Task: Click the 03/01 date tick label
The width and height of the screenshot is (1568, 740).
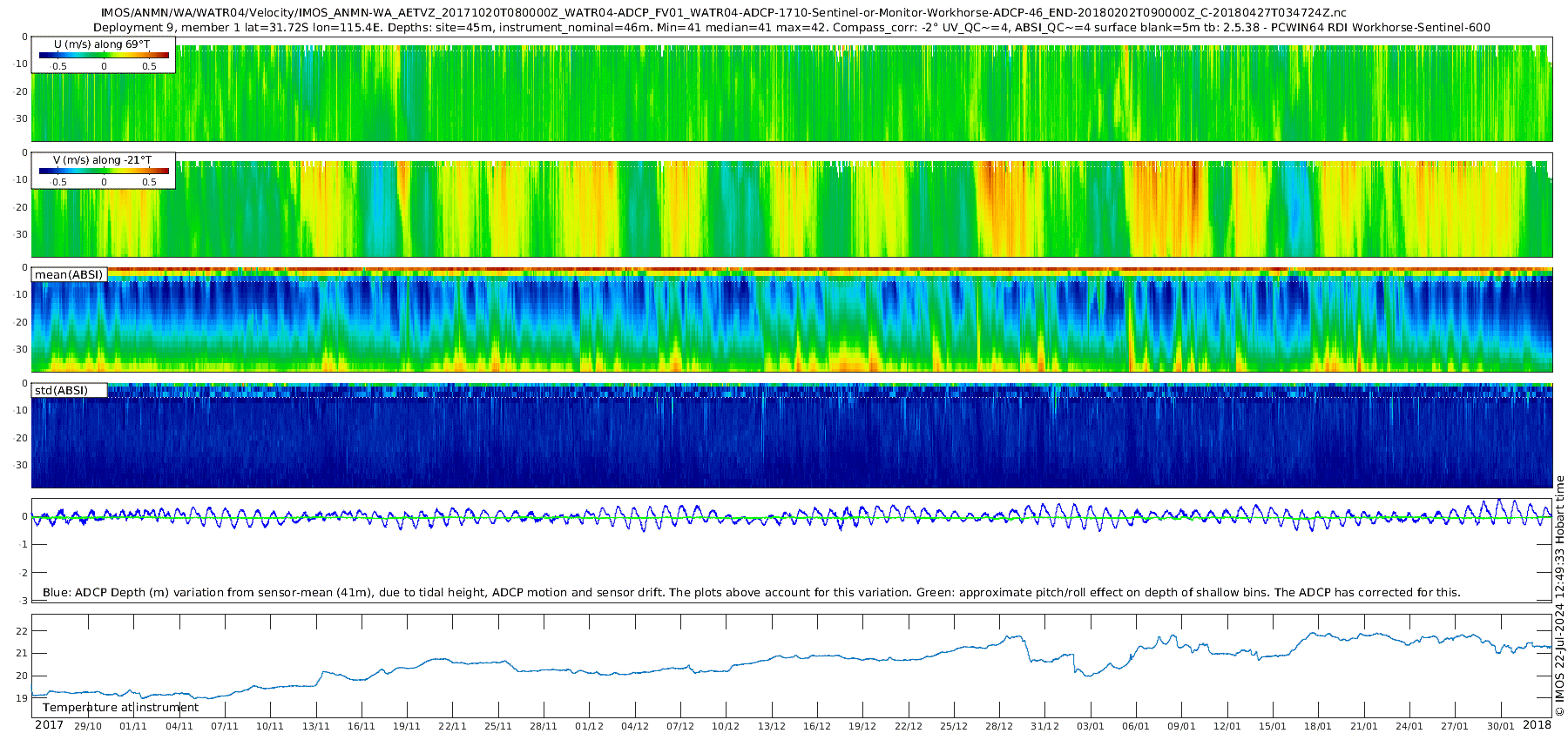Action: pos(1091,726)
